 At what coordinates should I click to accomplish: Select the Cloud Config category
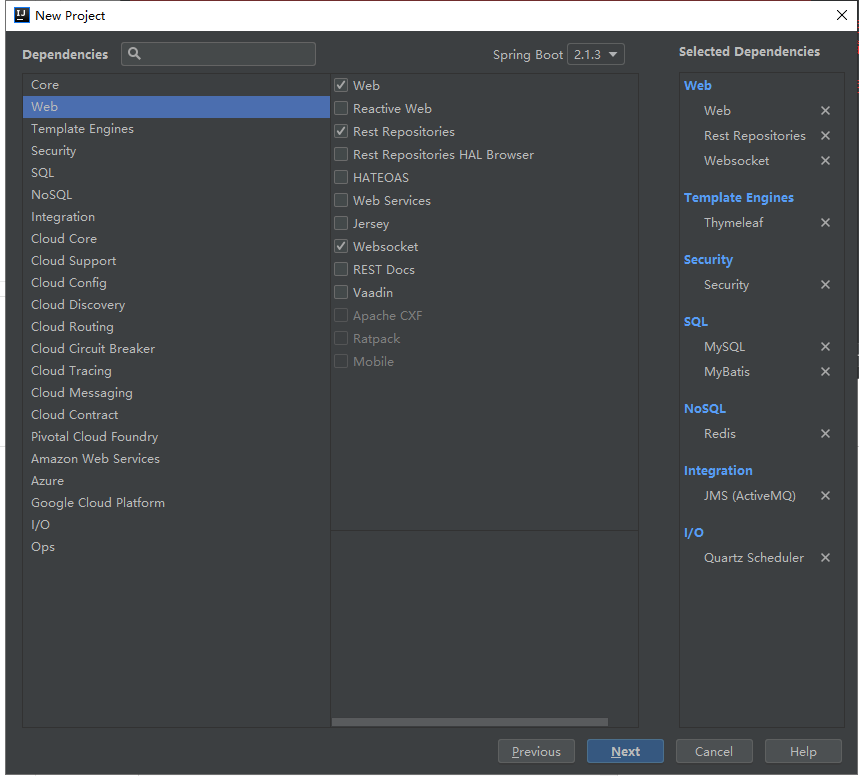[176, 283]
